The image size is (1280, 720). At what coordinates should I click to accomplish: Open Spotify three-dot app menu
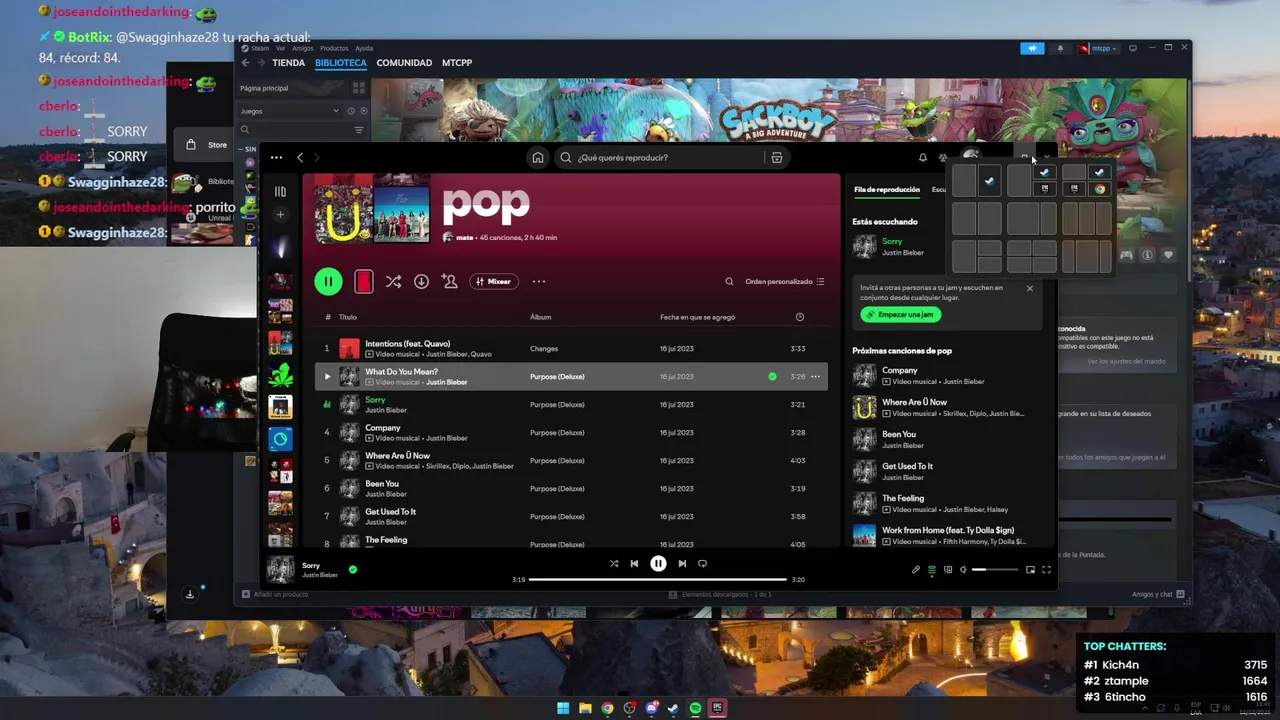[x=276, y=157]
